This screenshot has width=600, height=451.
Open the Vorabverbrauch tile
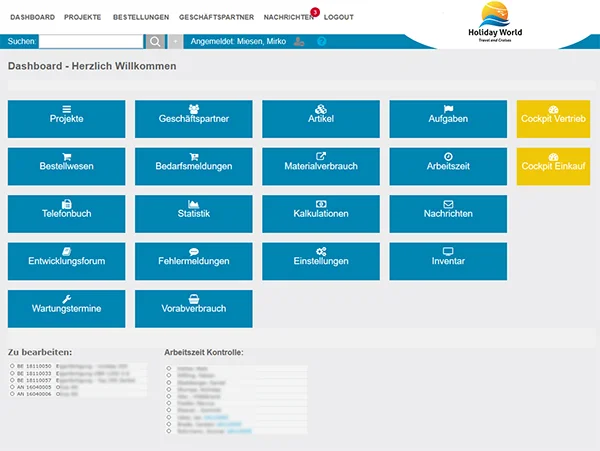pyautogui.click(x=194, y=309)
